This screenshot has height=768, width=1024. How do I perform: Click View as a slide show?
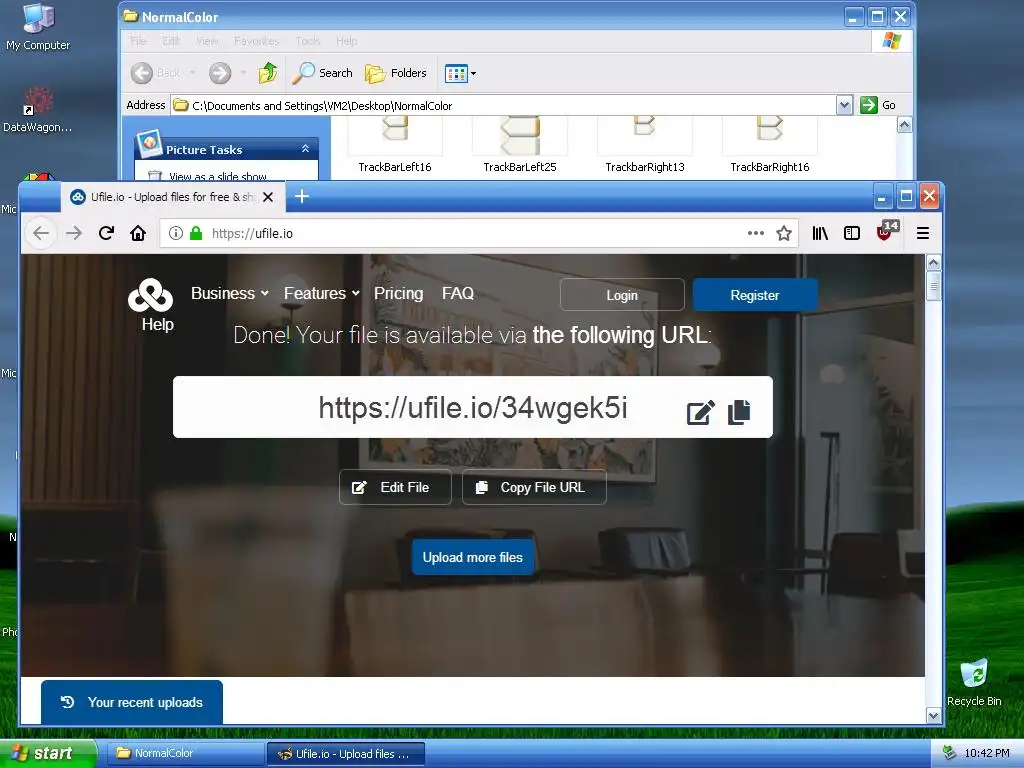[x=217, y=176]
